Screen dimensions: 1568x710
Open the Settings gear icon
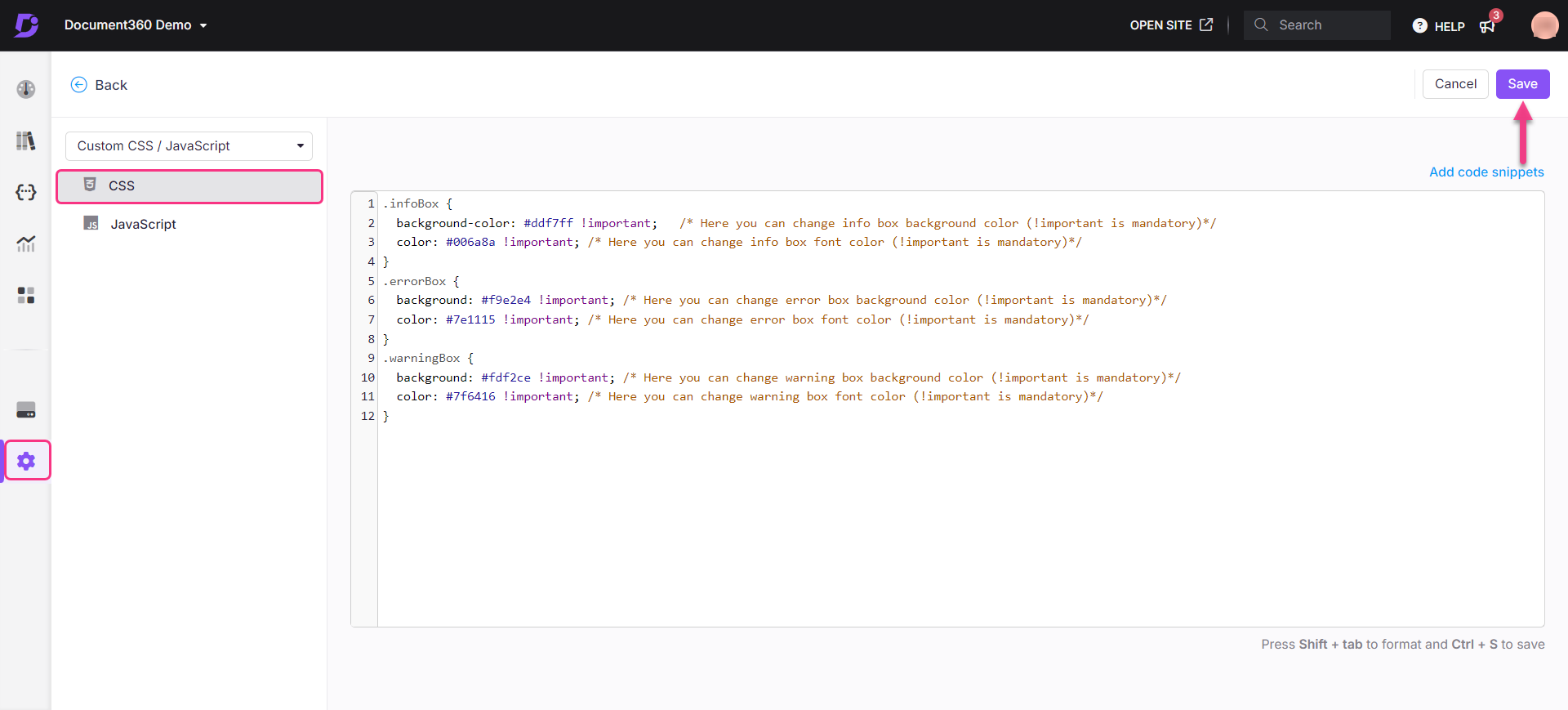pyautogui.click(x=26, y=461)
